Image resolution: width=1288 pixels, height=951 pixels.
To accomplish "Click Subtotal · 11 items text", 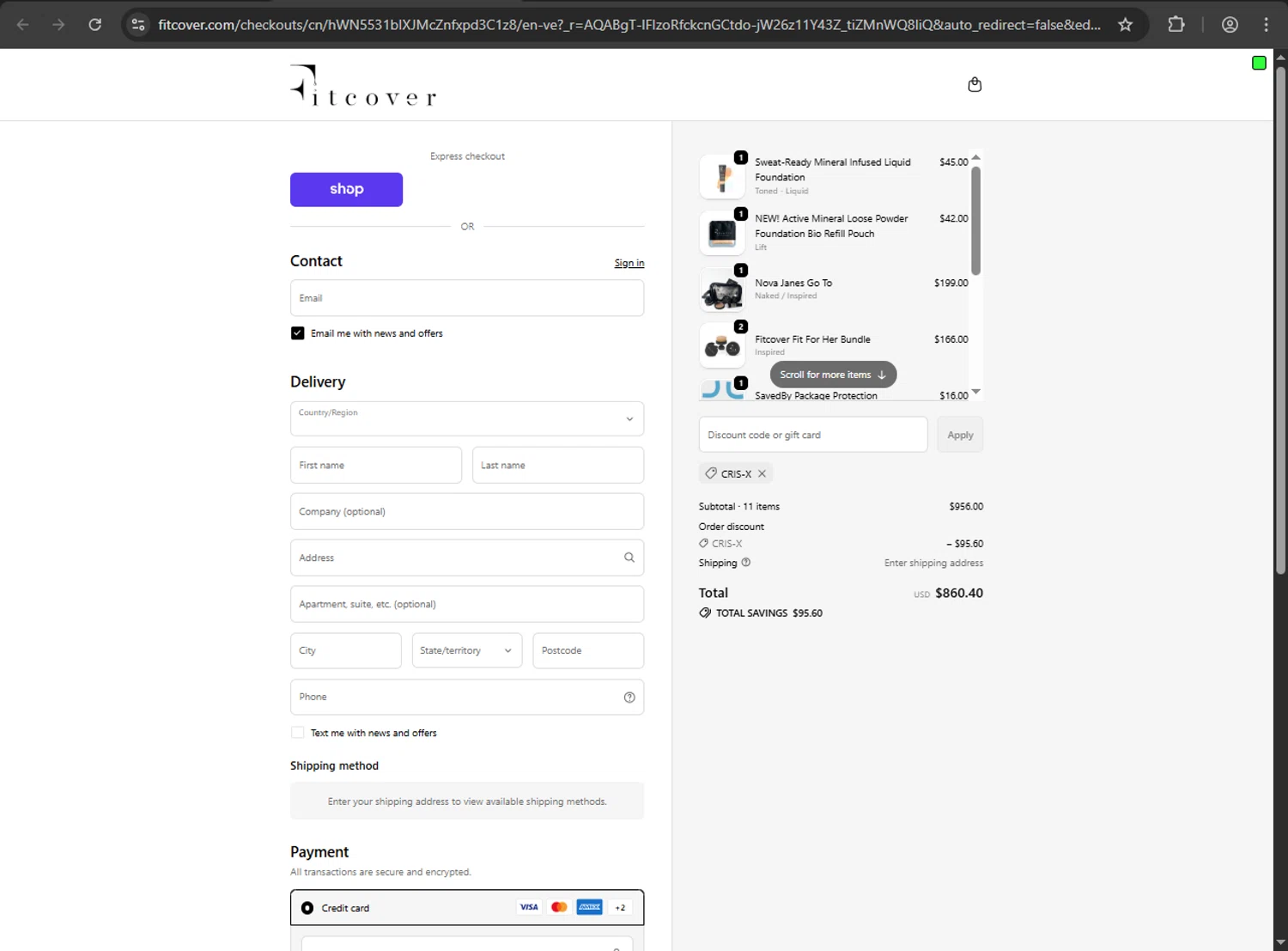I will pyautogui.click(x=739, y=507).
